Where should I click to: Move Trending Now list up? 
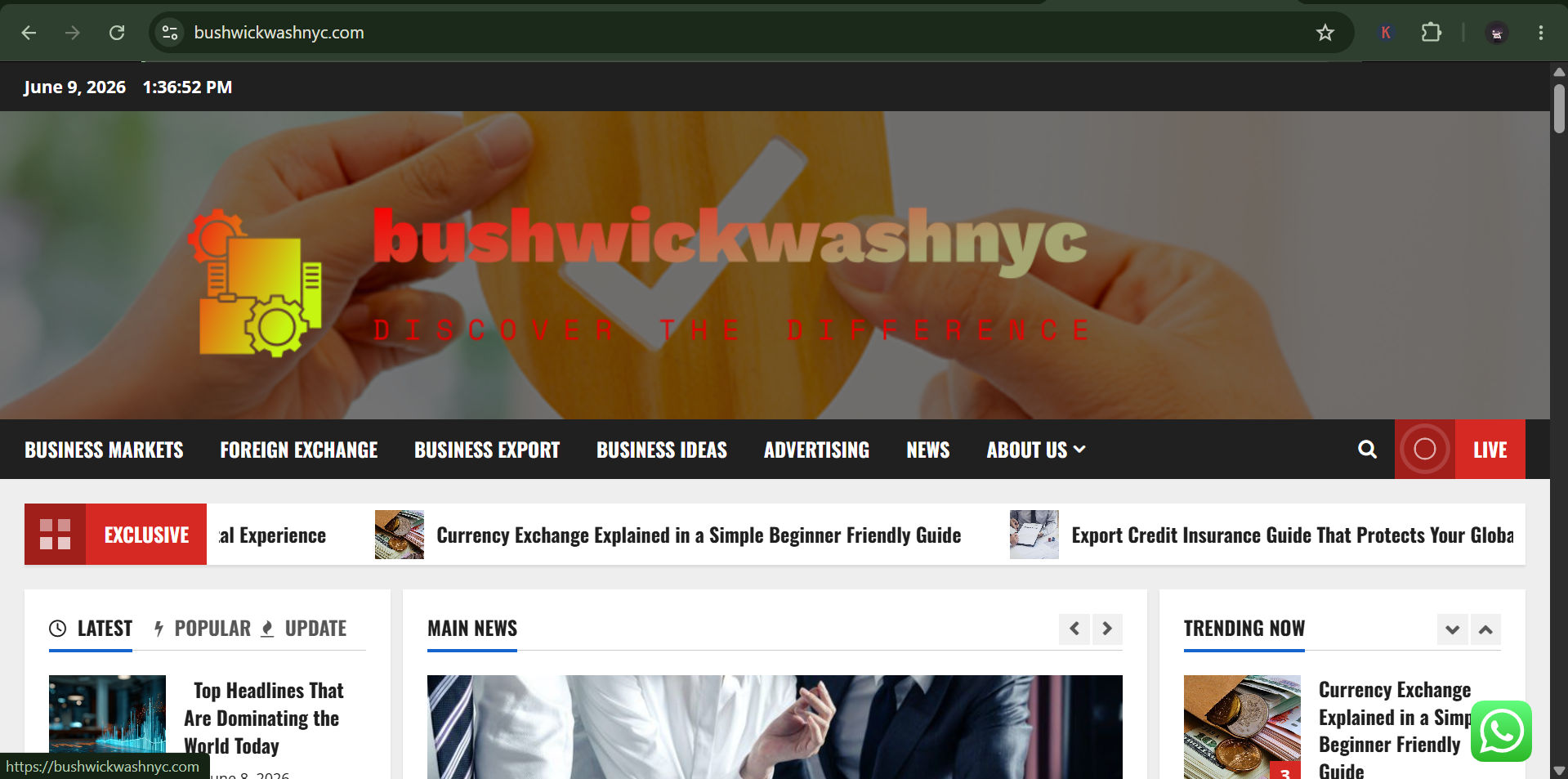click(1485, 629)
